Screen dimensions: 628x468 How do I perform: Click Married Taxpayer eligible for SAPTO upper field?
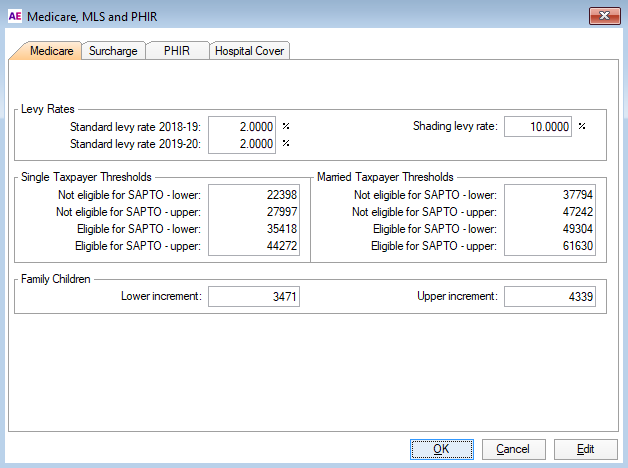(549, 245)
